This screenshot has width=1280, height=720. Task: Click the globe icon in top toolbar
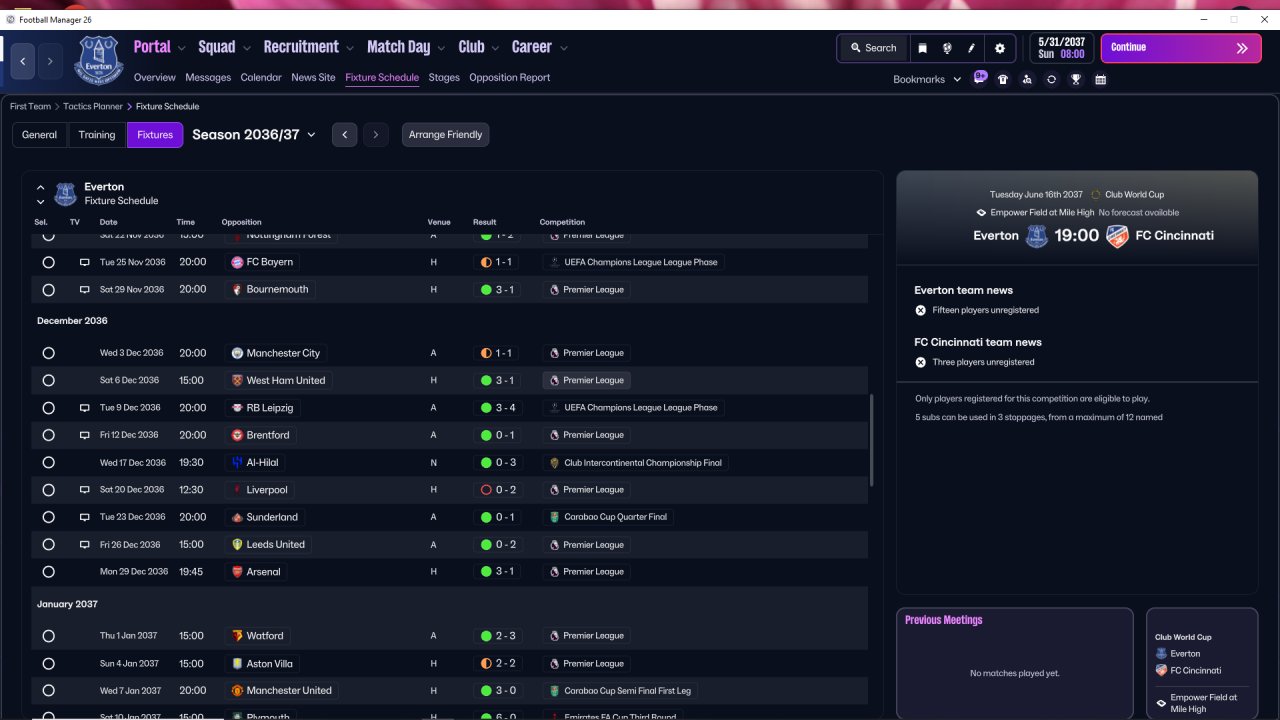point(947,48)
